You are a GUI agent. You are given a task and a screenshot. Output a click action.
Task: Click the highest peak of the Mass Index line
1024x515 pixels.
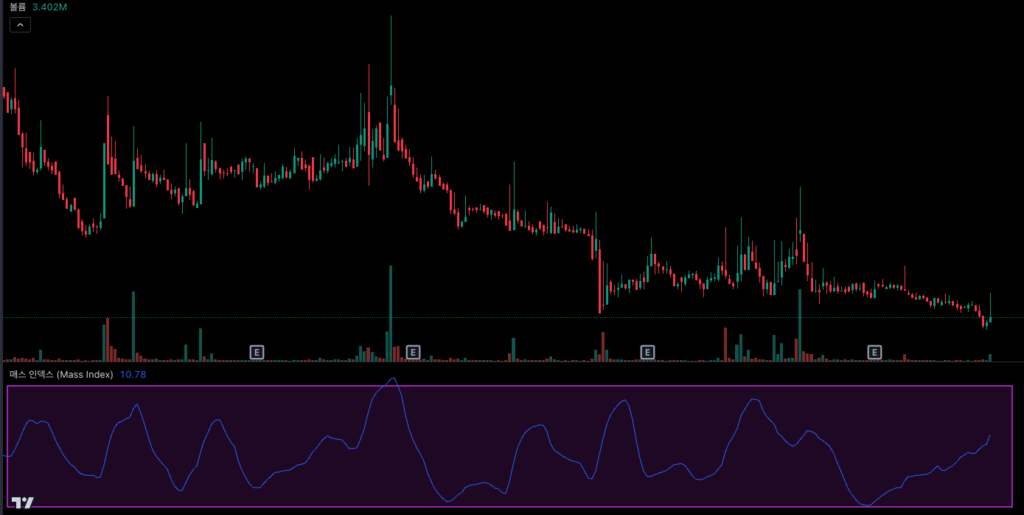pyautogui.click(x=394, y=379)
